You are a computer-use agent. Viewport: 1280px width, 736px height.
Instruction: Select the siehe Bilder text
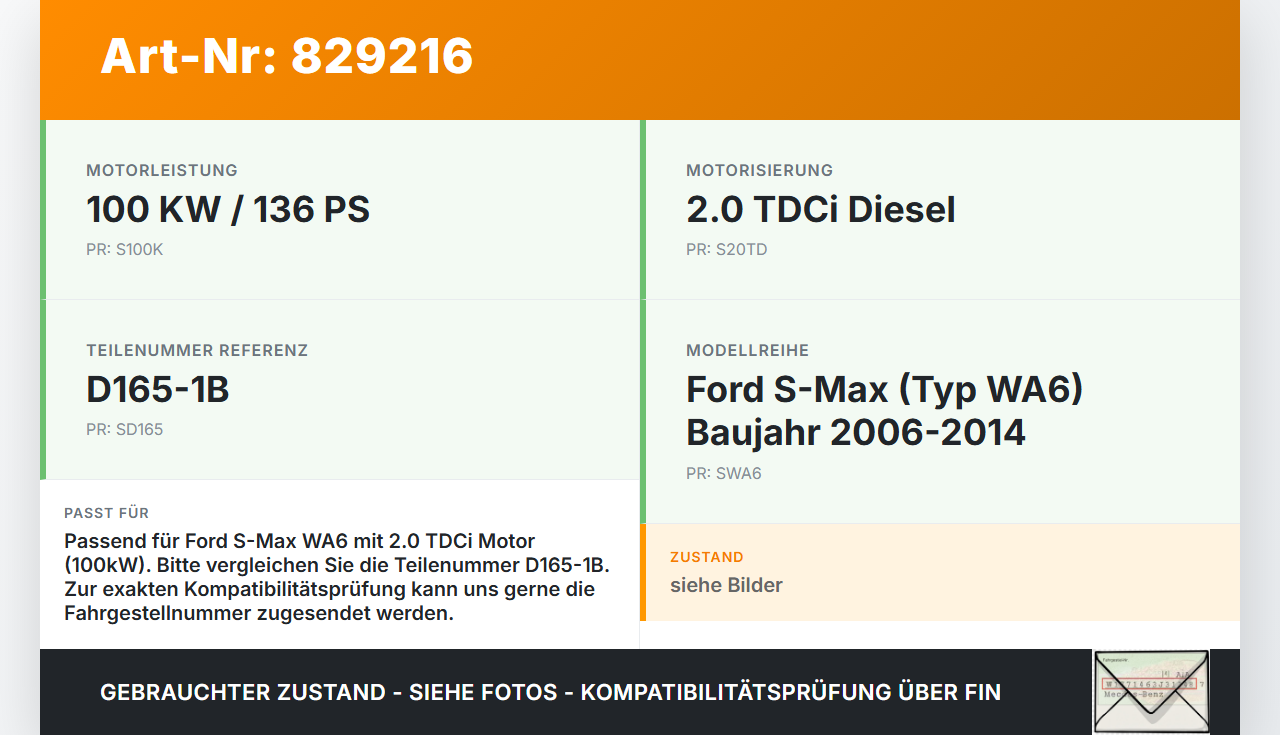tap(726, 585)
